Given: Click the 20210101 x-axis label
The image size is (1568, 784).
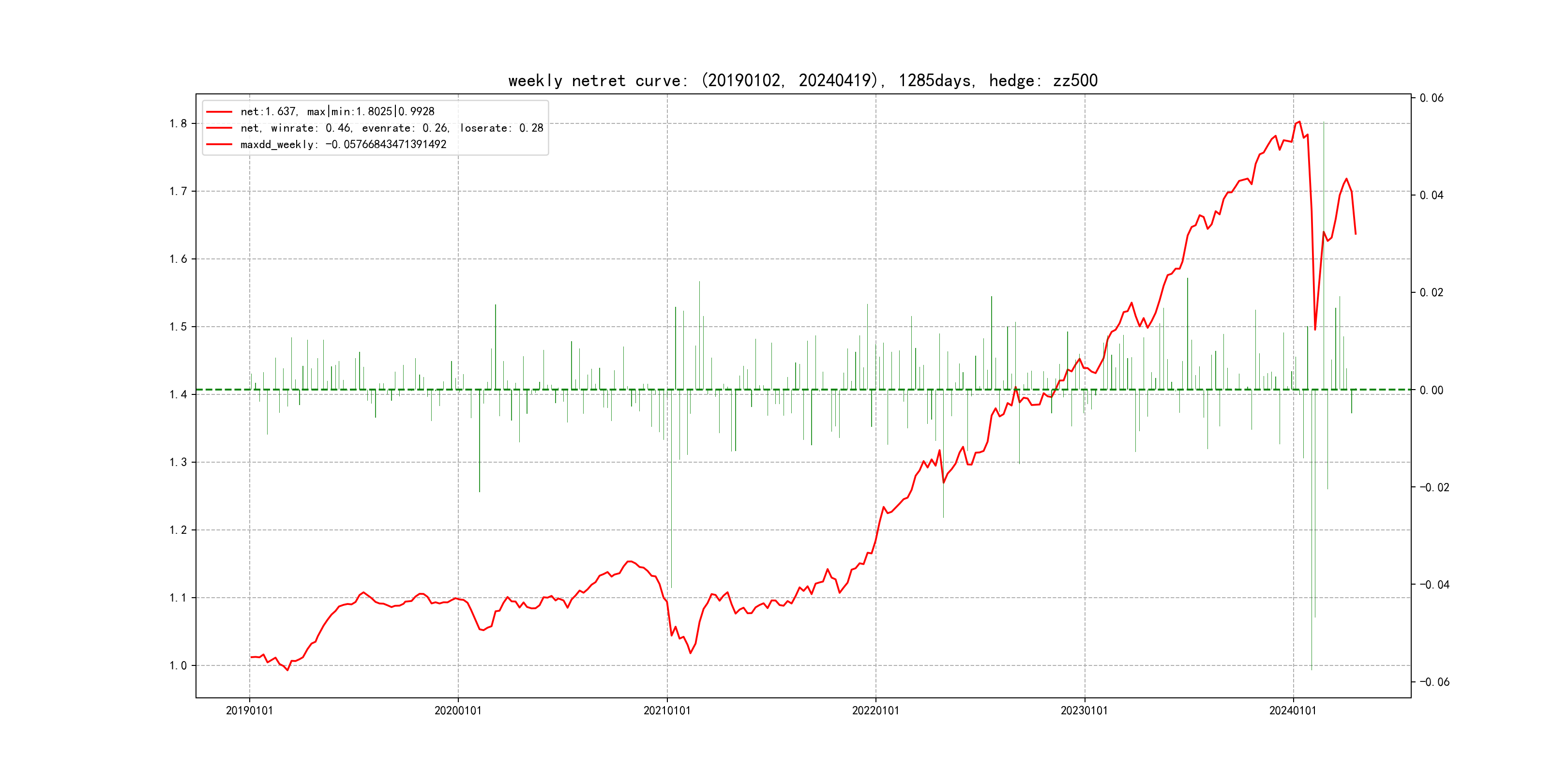Looking at the screenshot, I should (667, 710).
